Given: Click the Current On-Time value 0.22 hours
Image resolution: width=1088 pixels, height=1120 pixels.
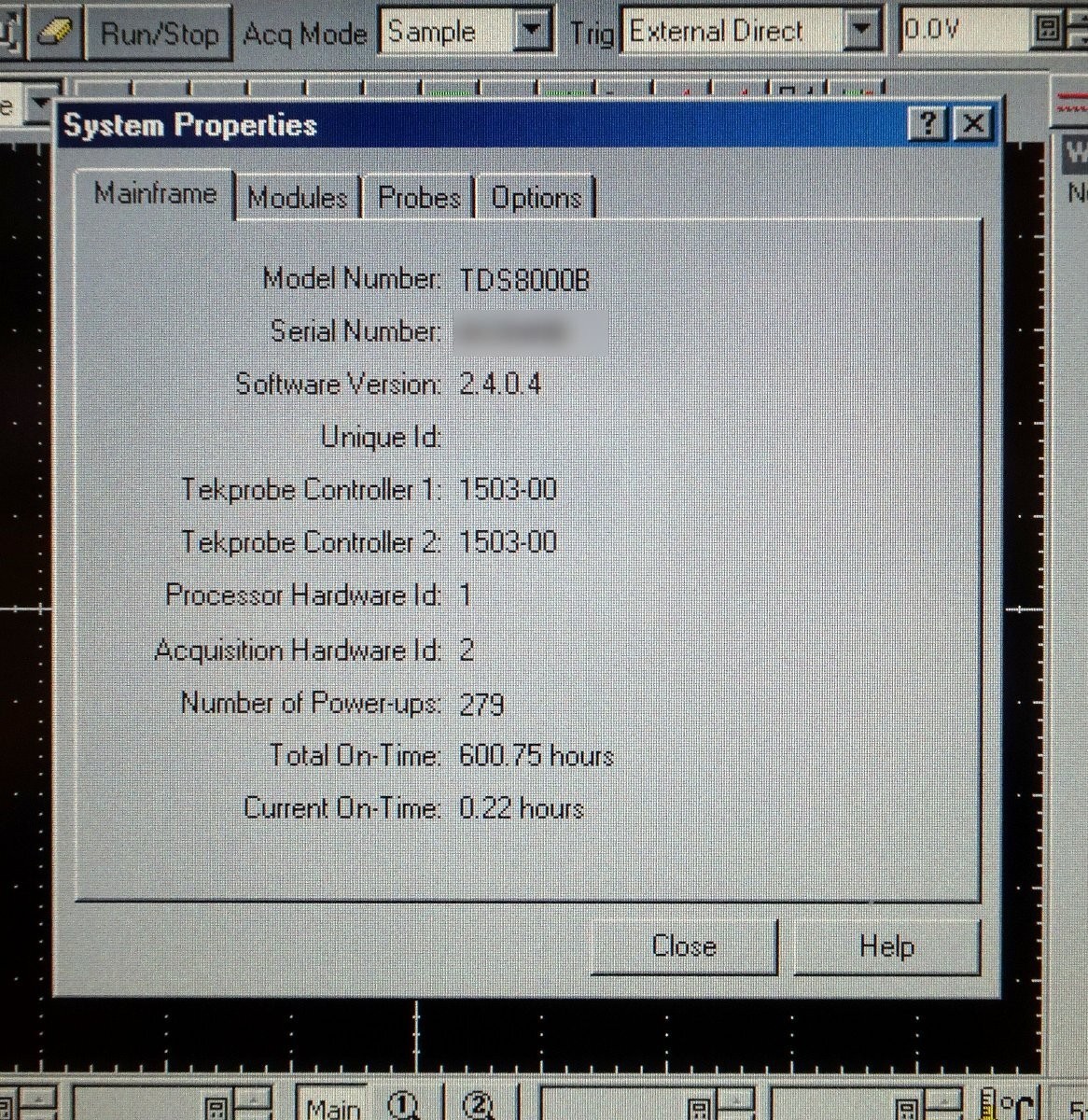Looking at the screenshot, I should pyautogui.click(x=522, y=807).
